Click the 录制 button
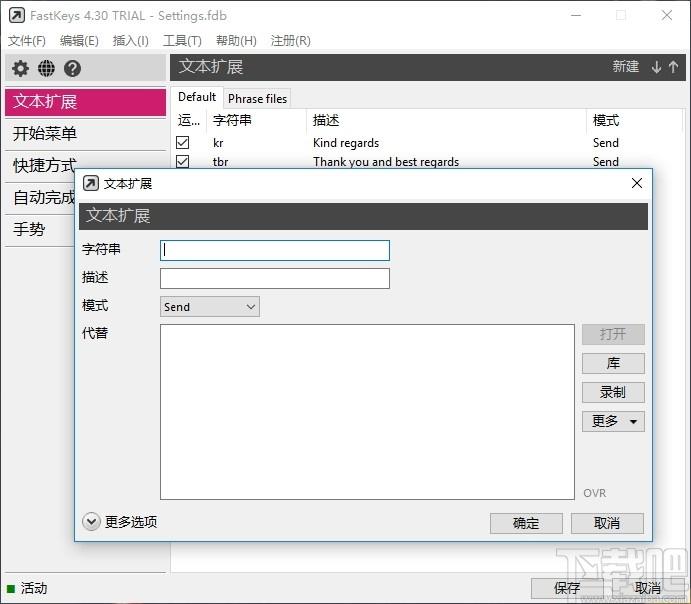The height and width of the screenshot is (604, 691). [x=613, y=393]
